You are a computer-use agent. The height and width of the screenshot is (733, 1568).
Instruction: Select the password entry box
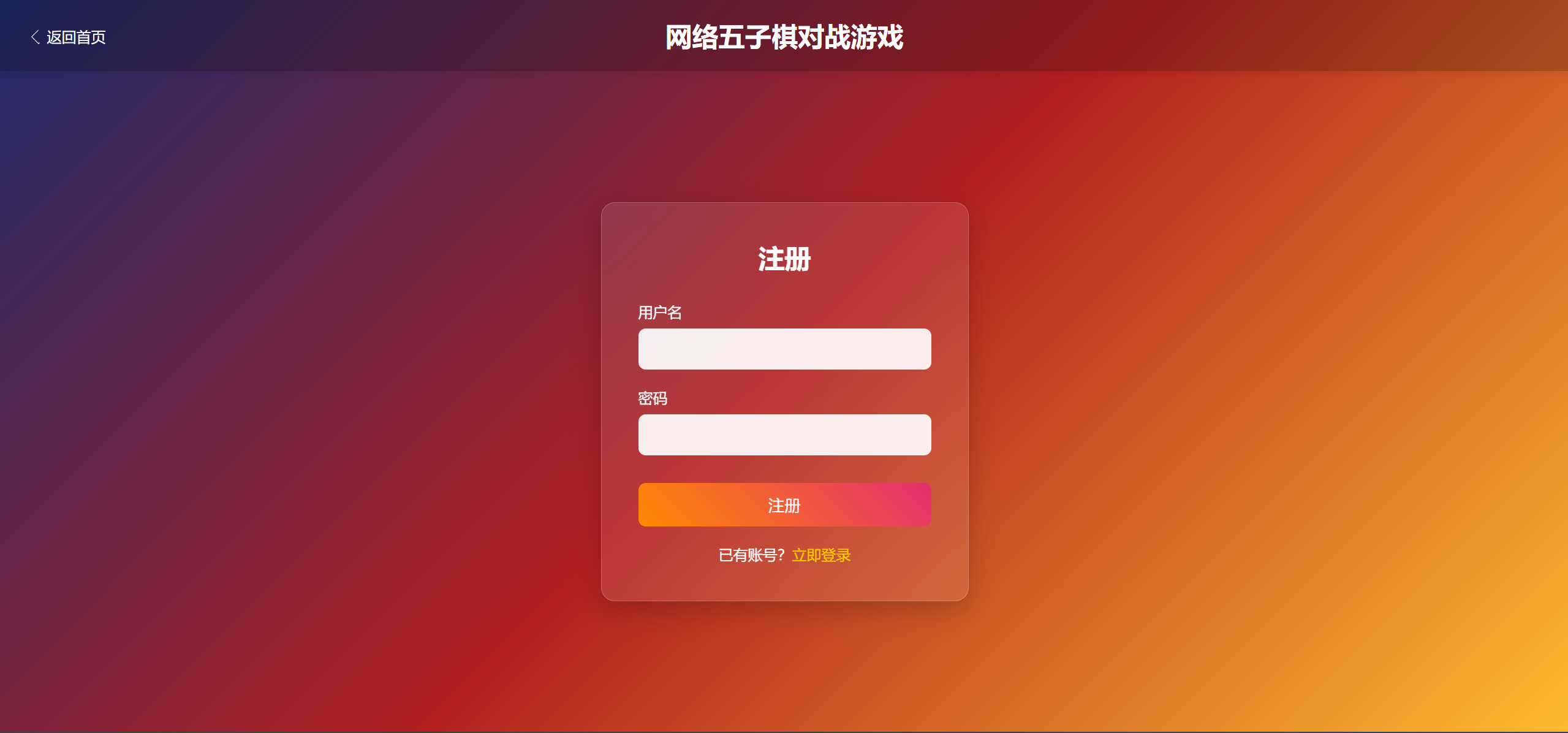pos(784,435)
